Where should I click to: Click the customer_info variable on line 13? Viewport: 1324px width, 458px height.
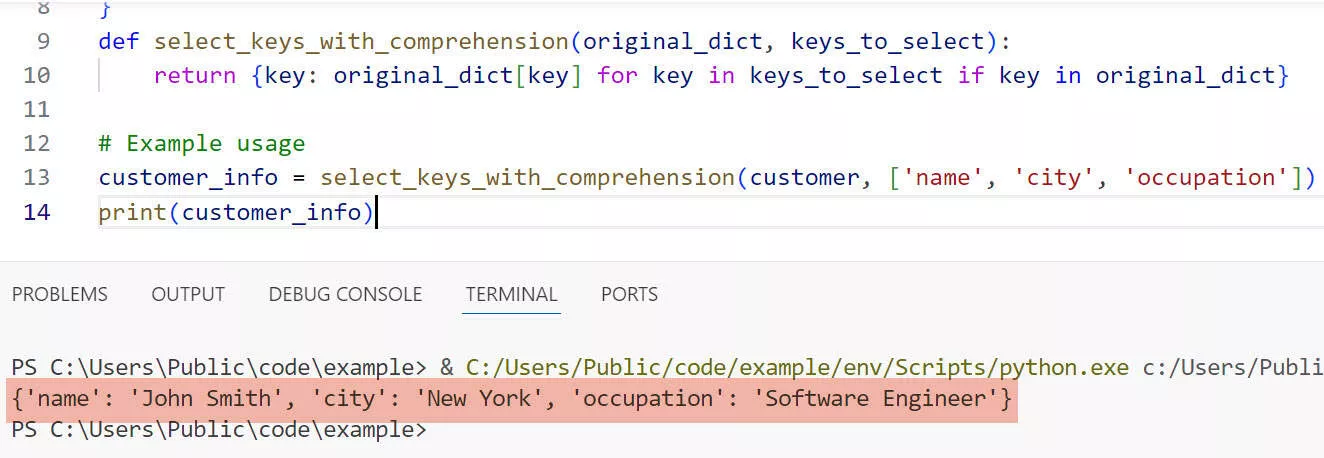188,177
